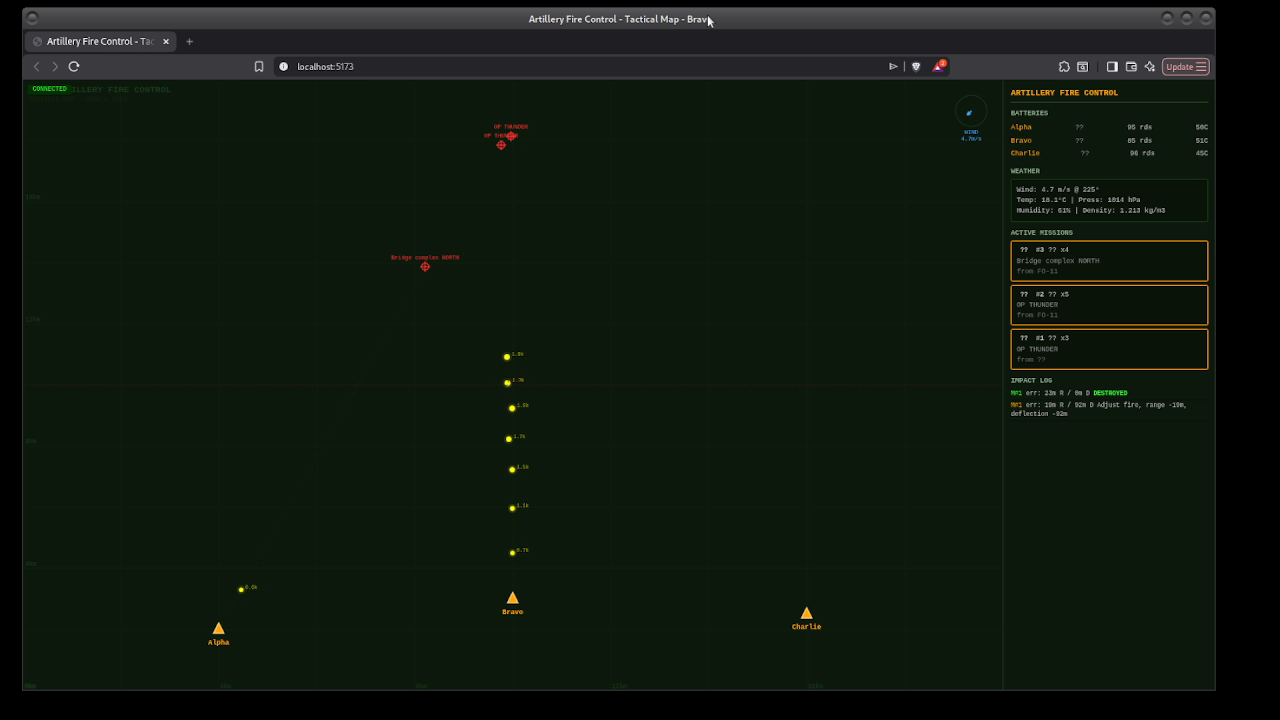Select the Charlie battery marker
The height and width of the screenshot is (720, 1280).
(x=806, y=612)
